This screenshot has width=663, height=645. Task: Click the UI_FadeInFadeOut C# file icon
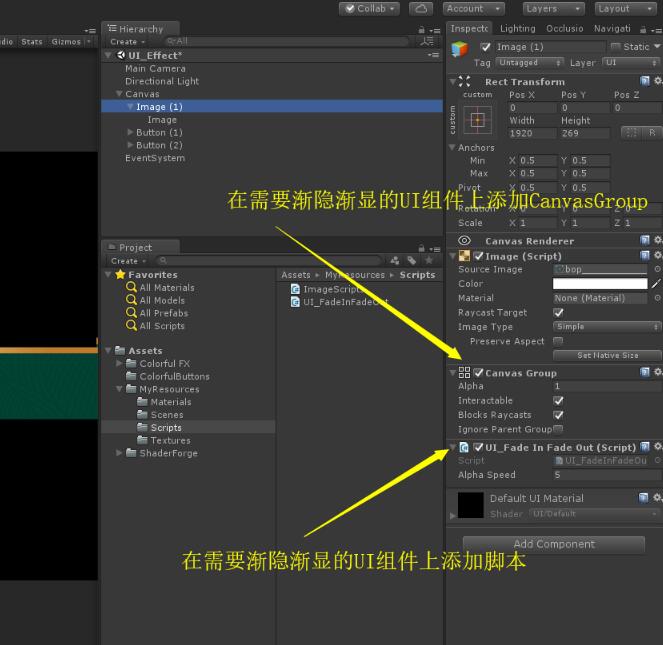[x=296, y=302]
